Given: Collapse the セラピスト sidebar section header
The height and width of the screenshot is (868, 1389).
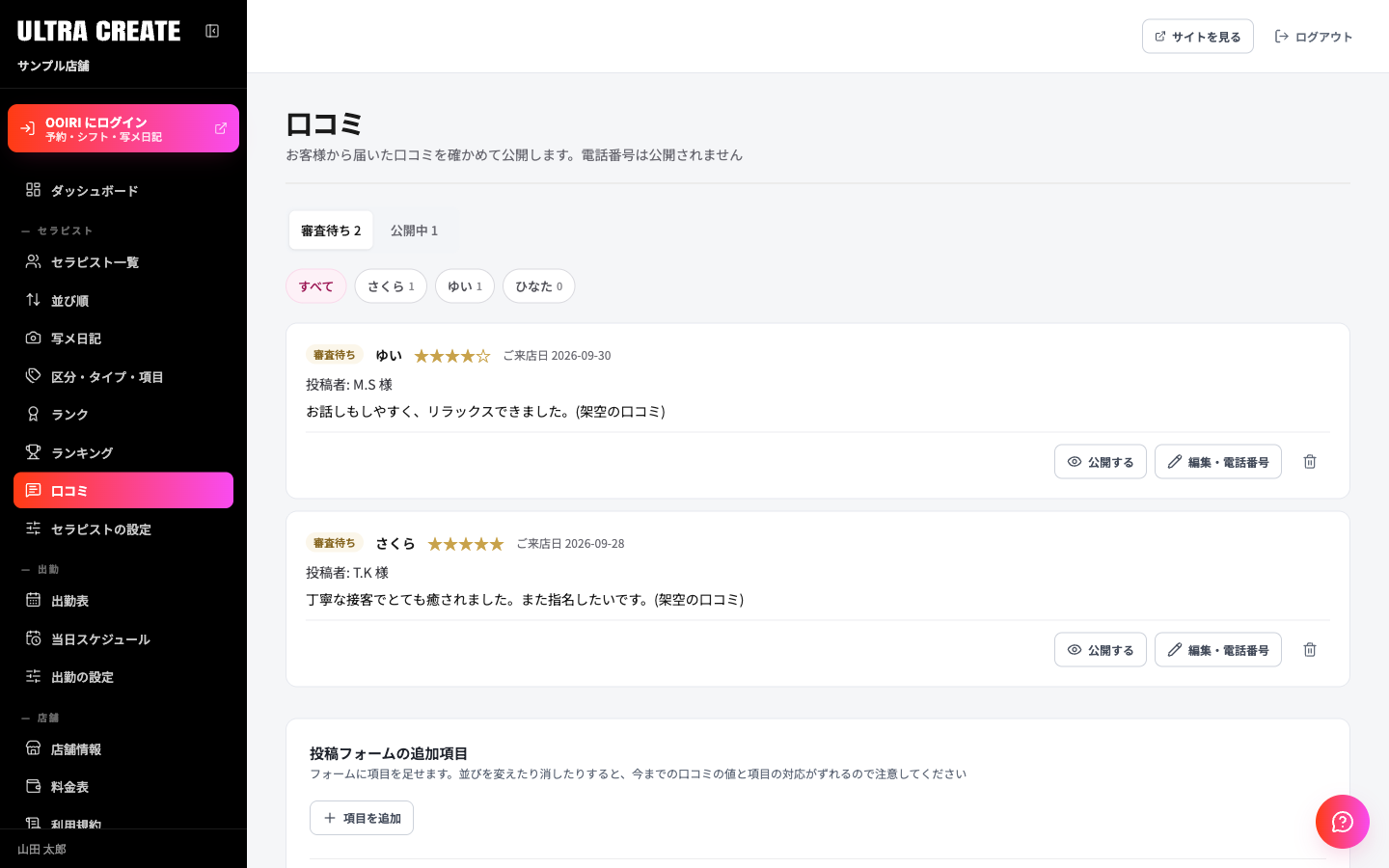Looking at the screenshot, I should click(57, 231).
